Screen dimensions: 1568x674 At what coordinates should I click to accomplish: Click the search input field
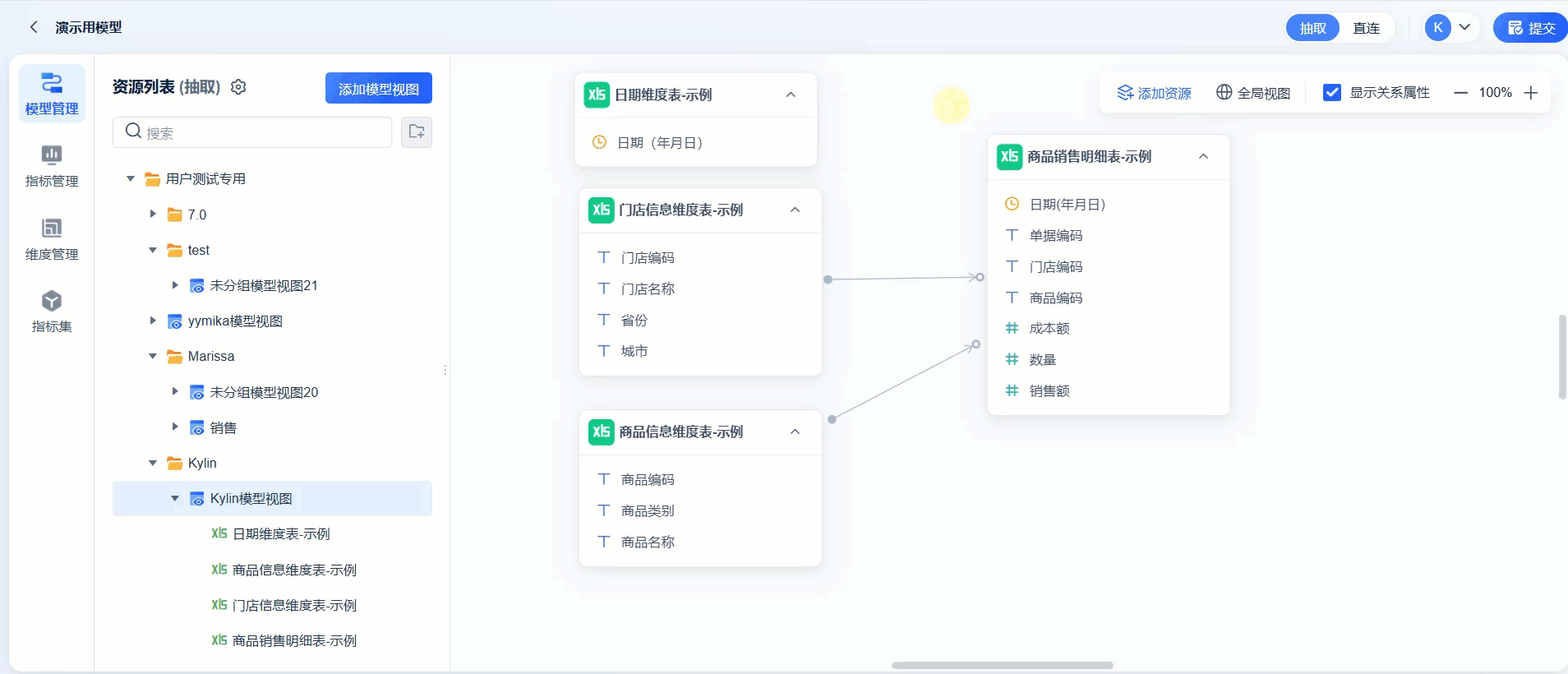click(252, 132)
